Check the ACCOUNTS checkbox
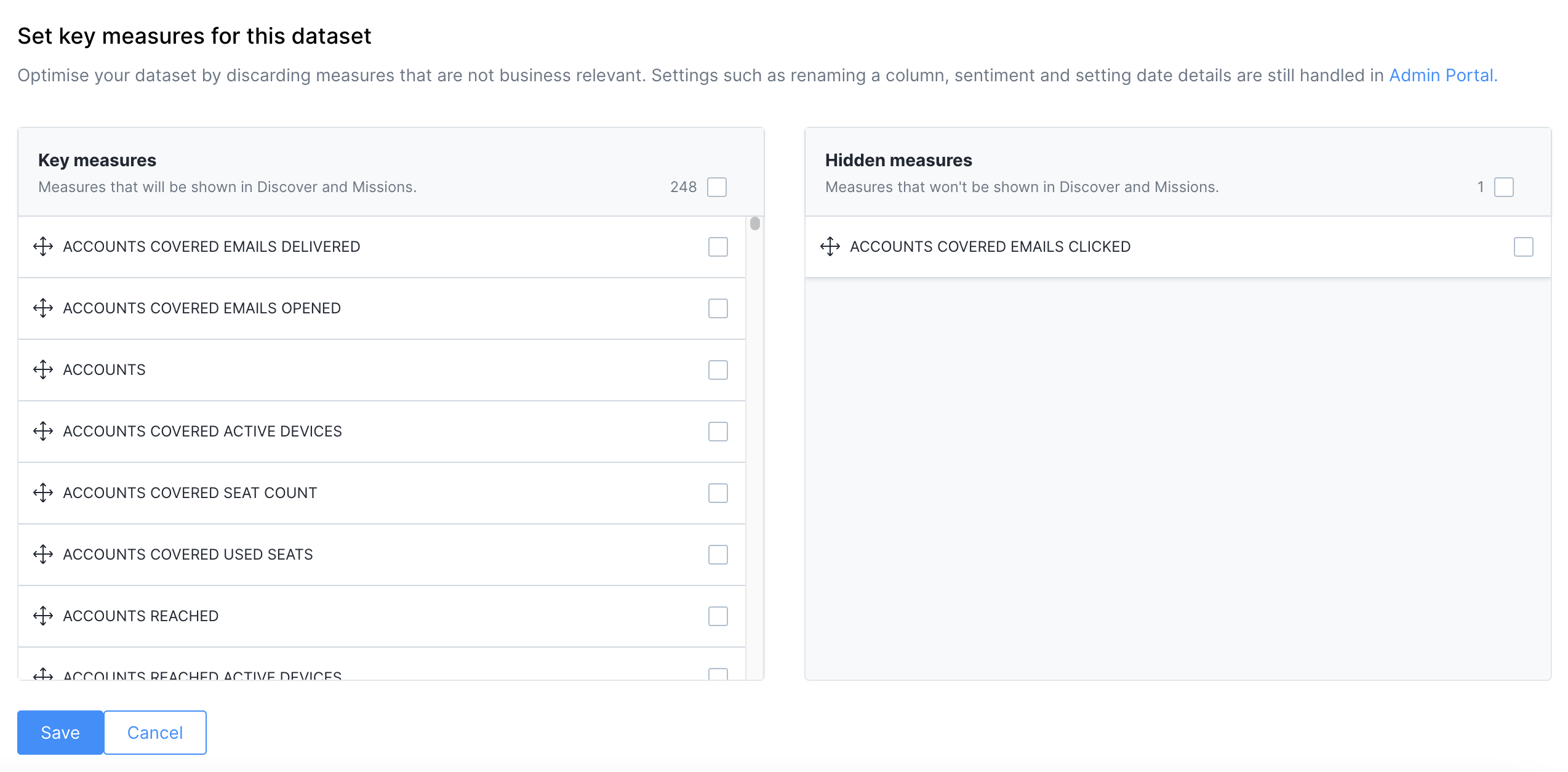1568x772 pixels. tap(718, 370)
